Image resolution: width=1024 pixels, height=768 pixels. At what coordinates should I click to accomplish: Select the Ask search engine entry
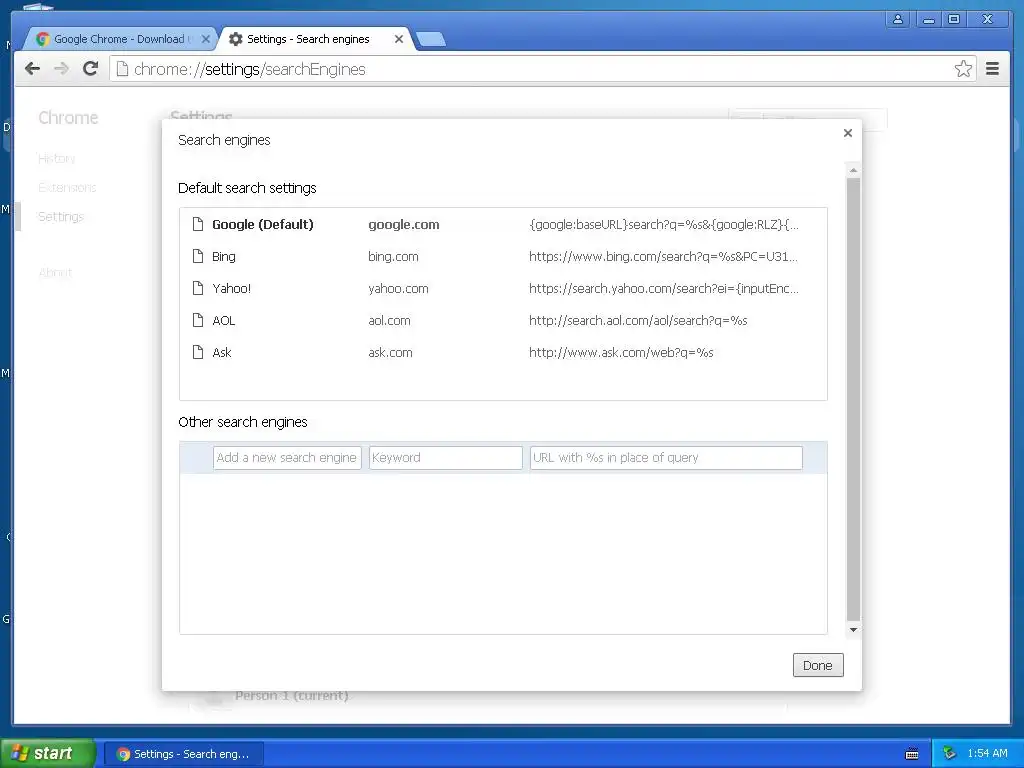tap(503, 353)
